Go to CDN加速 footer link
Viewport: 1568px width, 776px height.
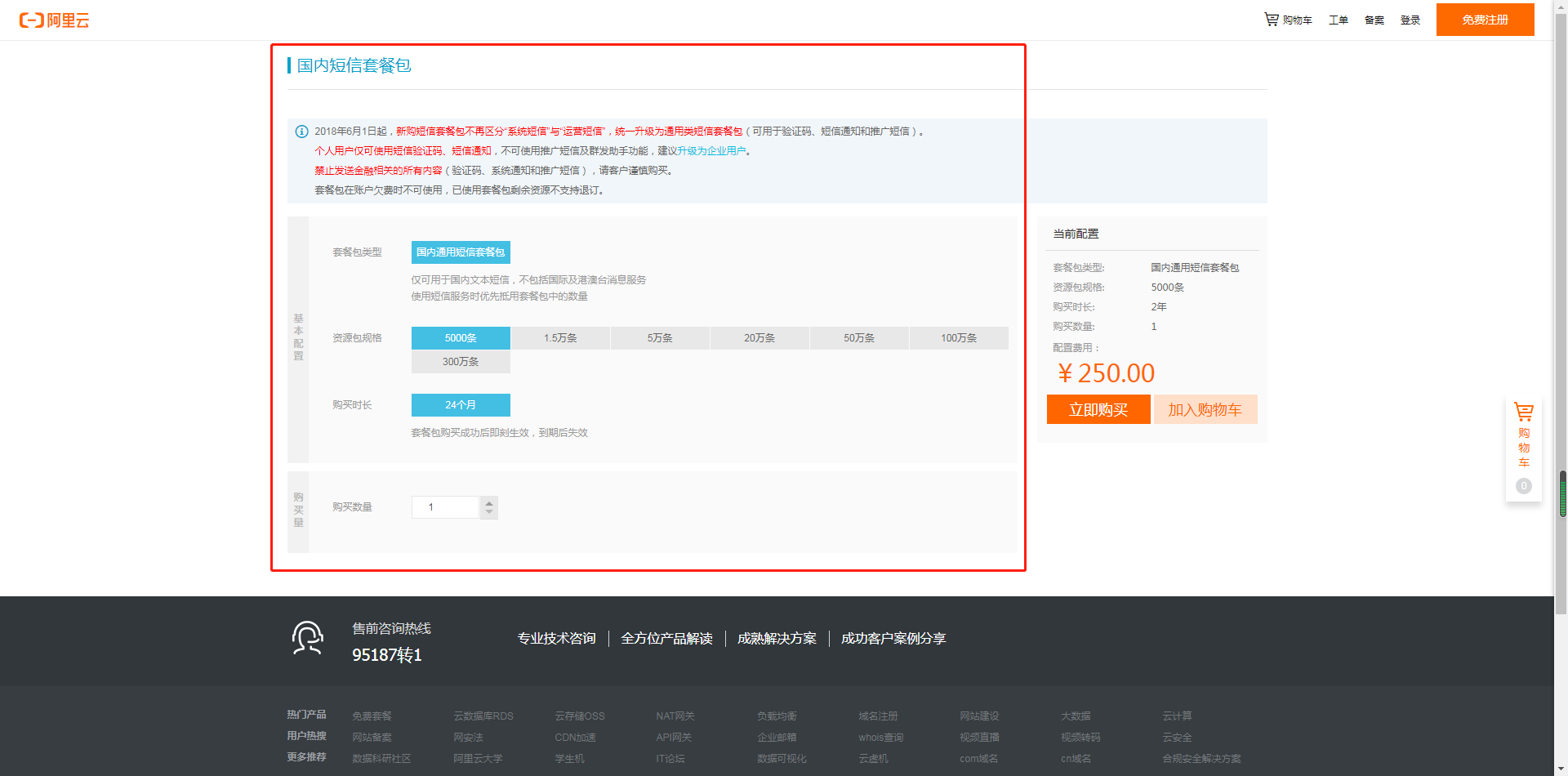pos(575,738)
